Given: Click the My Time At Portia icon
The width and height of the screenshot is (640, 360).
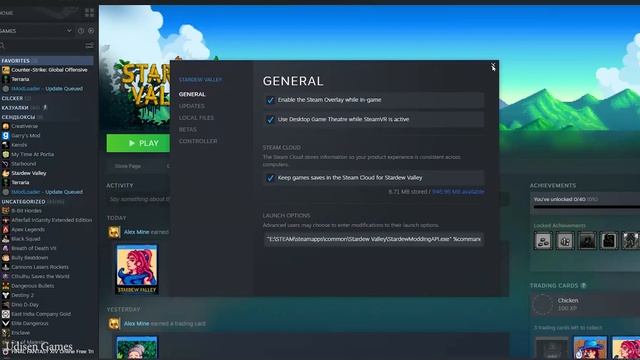Looking at the screenshot, I should [6, 154].
